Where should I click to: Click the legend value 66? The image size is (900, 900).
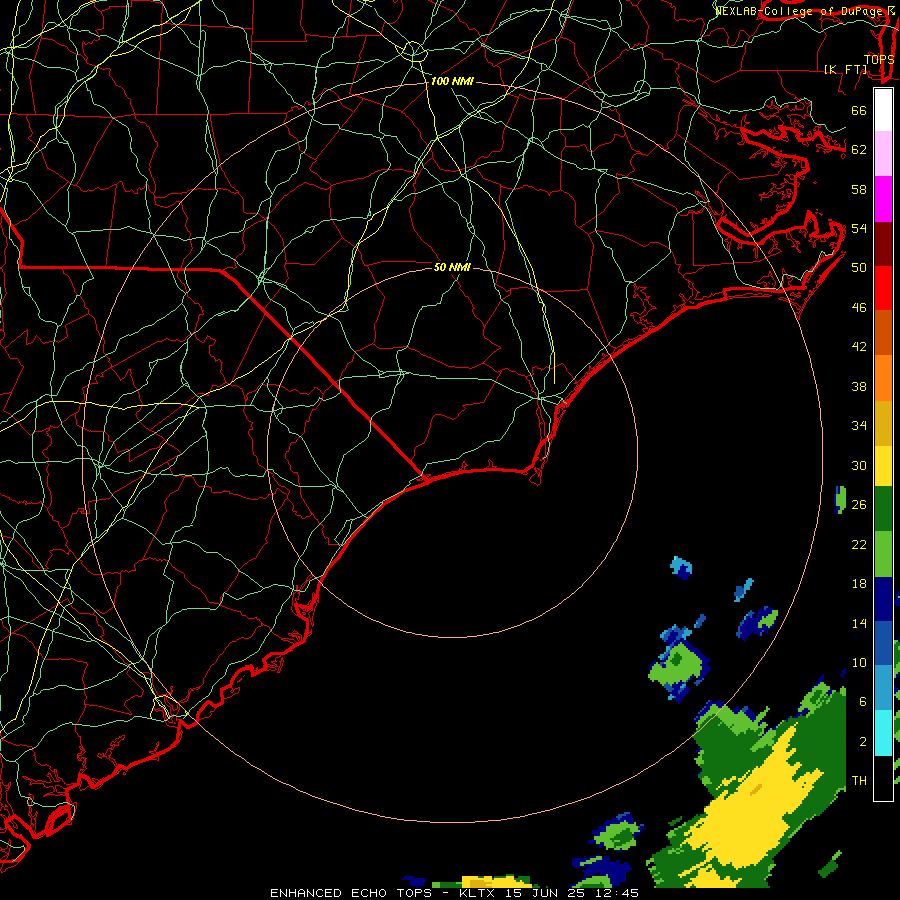click(x=859, y=110)
